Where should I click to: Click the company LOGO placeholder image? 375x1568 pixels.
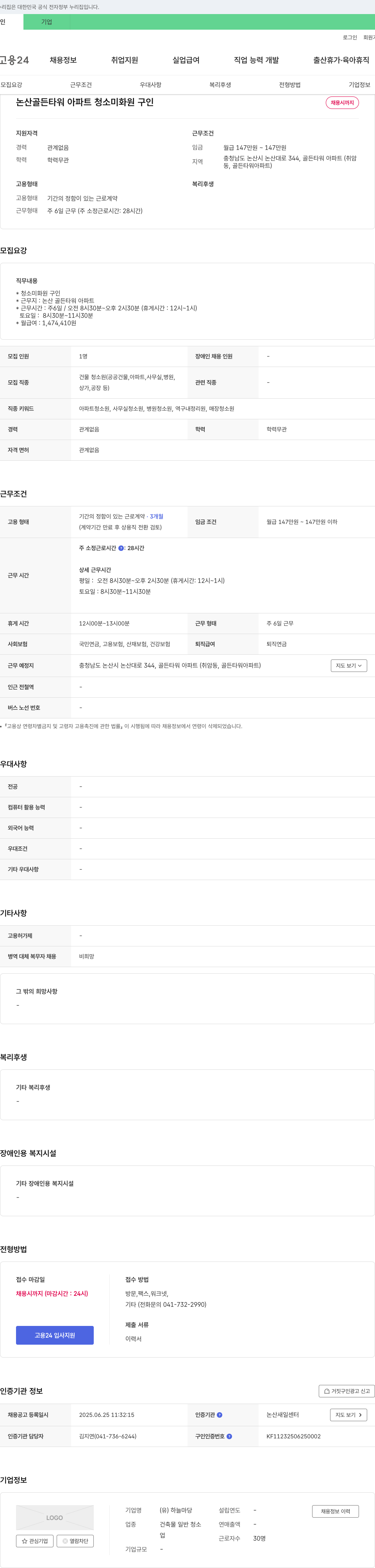55,1518
